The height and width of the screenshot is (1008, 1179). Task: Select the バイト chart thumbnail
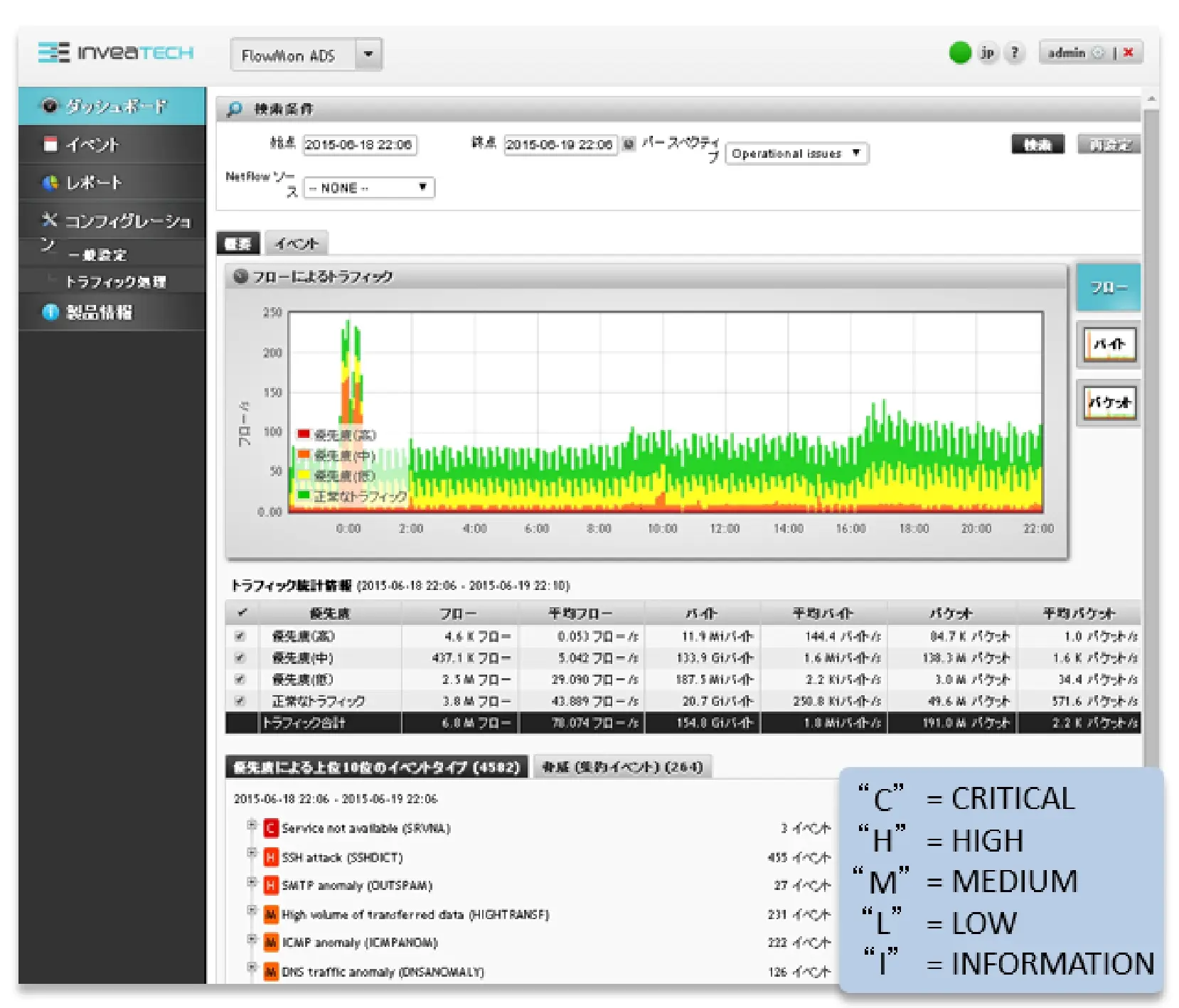[x=1109, y=345]
